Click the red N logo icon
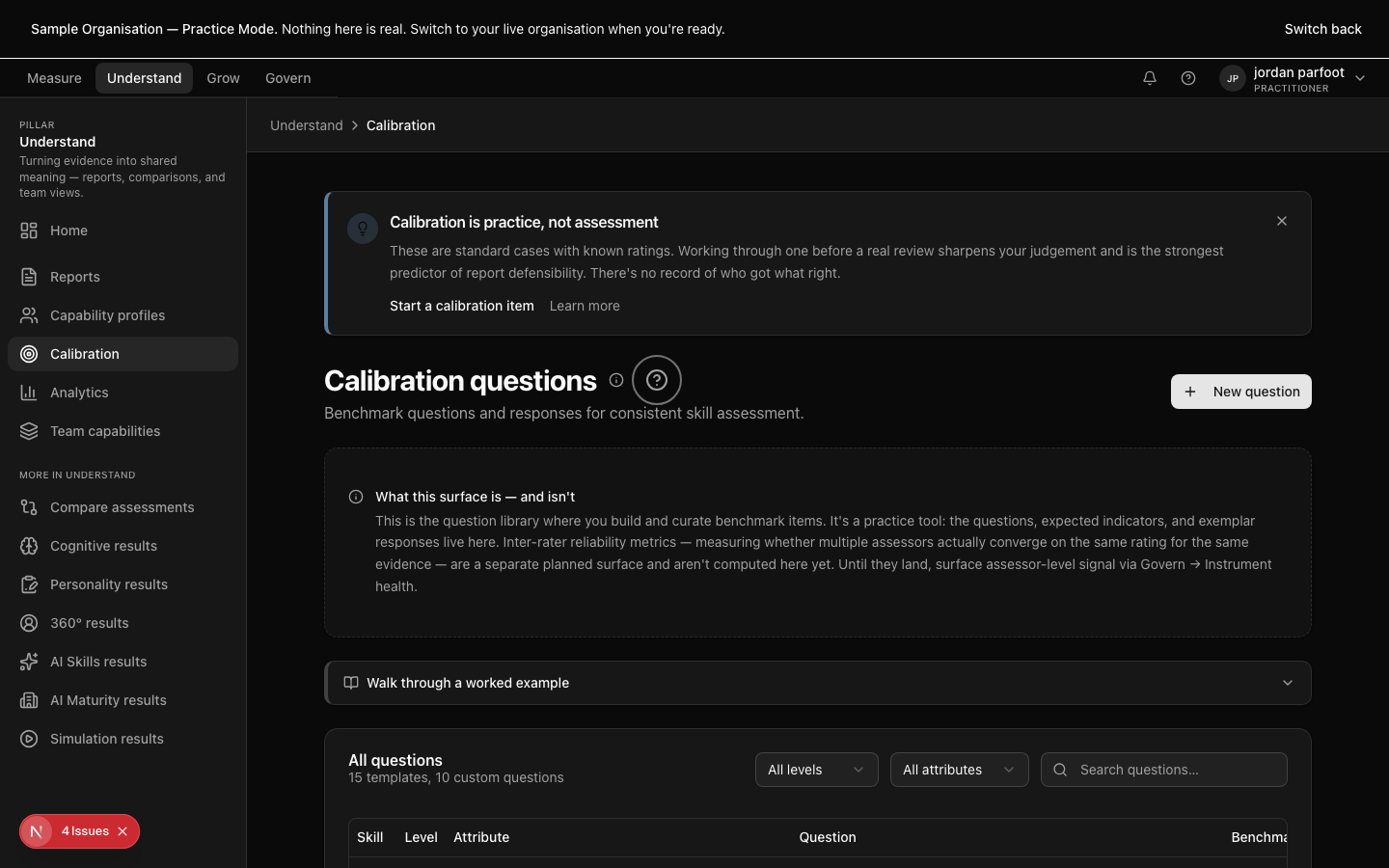 click(37, 831)
